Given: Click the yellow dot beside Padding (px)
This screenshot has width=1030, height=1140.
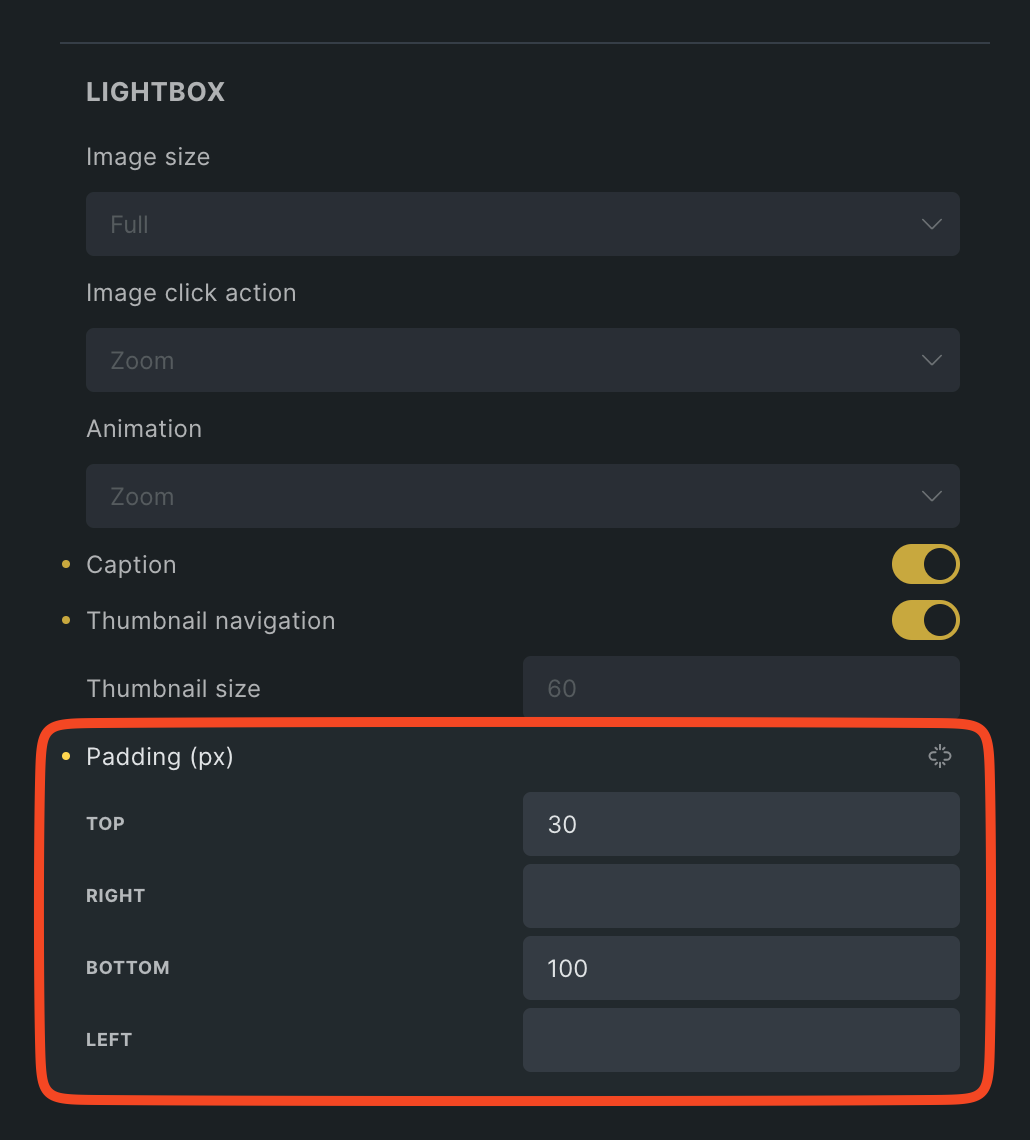Looking at the screenshot, I should tap(66, 756).
